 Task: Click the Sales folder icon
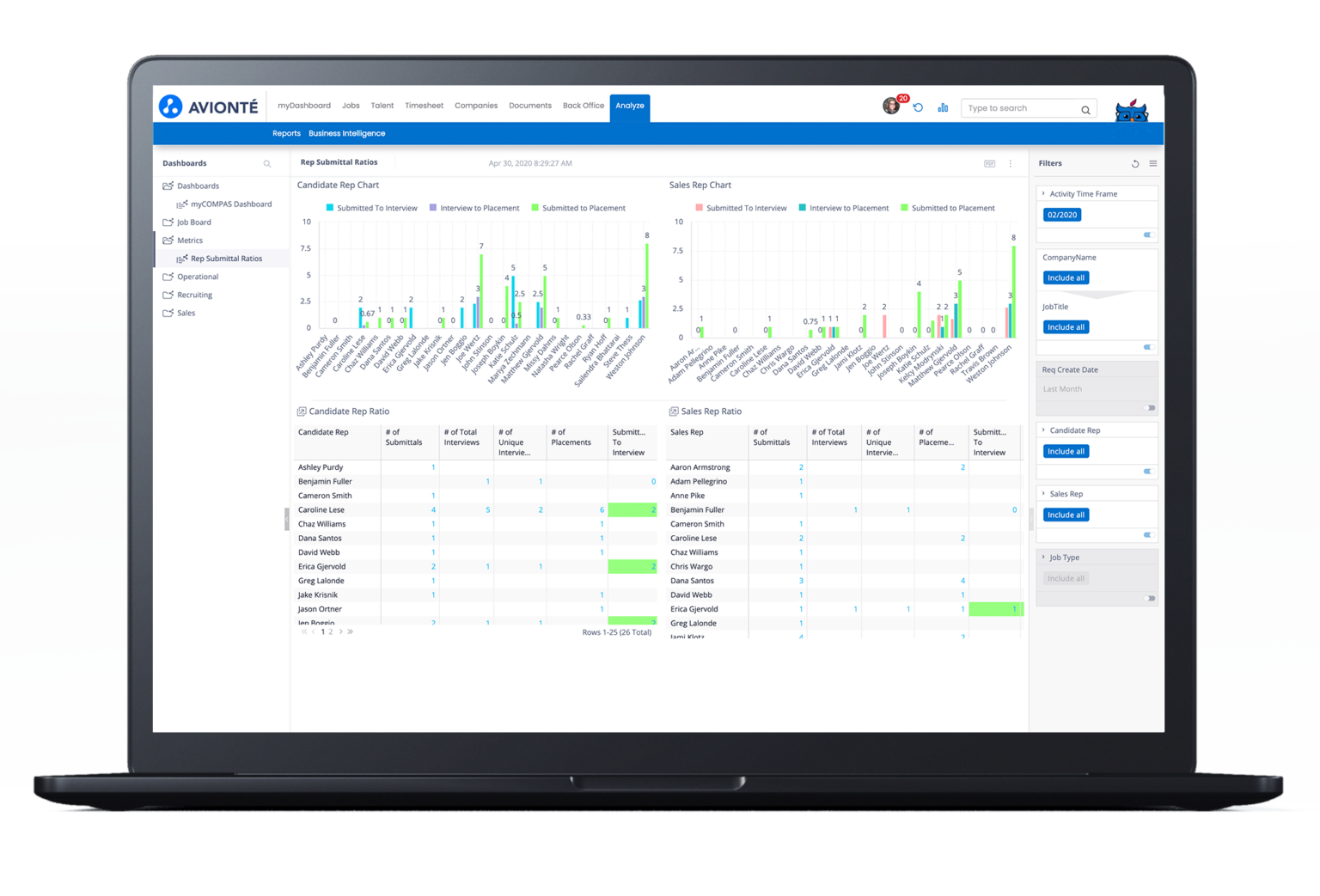click(168, 313)
